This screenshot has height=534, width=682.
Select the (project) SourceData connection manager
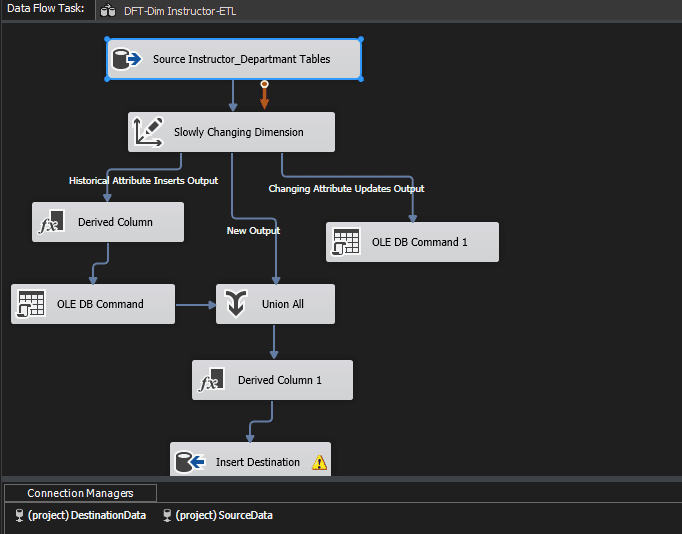pos(218,515)
